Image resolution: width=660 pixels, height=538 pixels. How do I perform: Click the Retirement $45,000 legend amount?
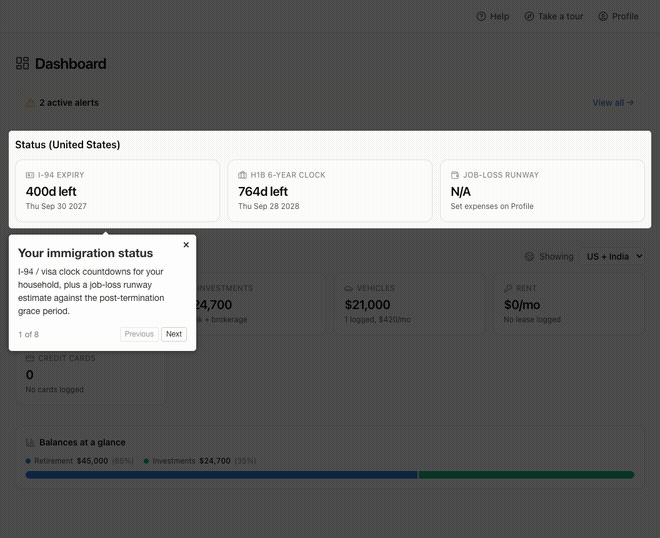coord(92,461)
